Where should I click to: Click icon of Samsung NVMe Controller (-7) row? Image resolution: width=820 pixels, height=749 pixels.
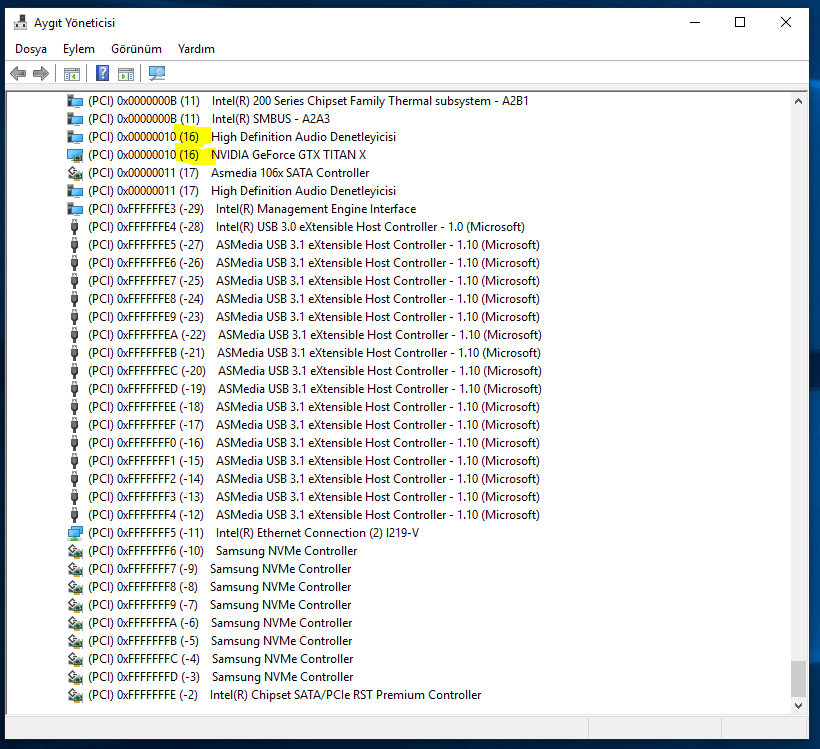point(75,605)
